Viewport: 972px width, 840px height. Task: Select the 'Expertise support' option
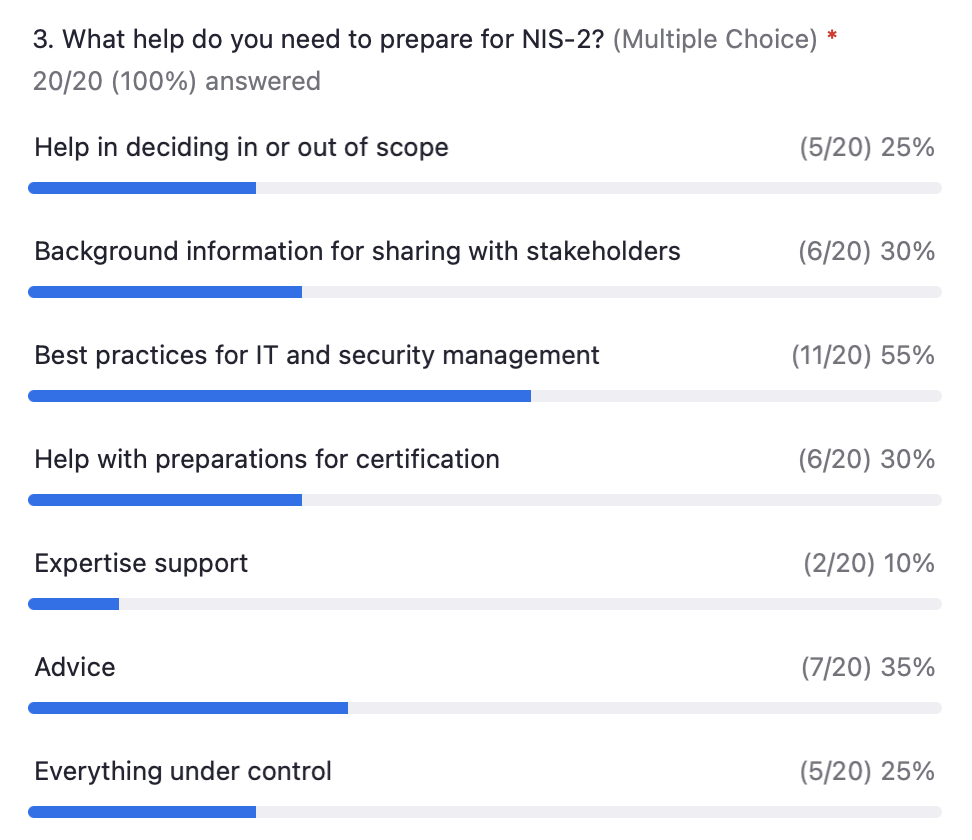point(141,564)
